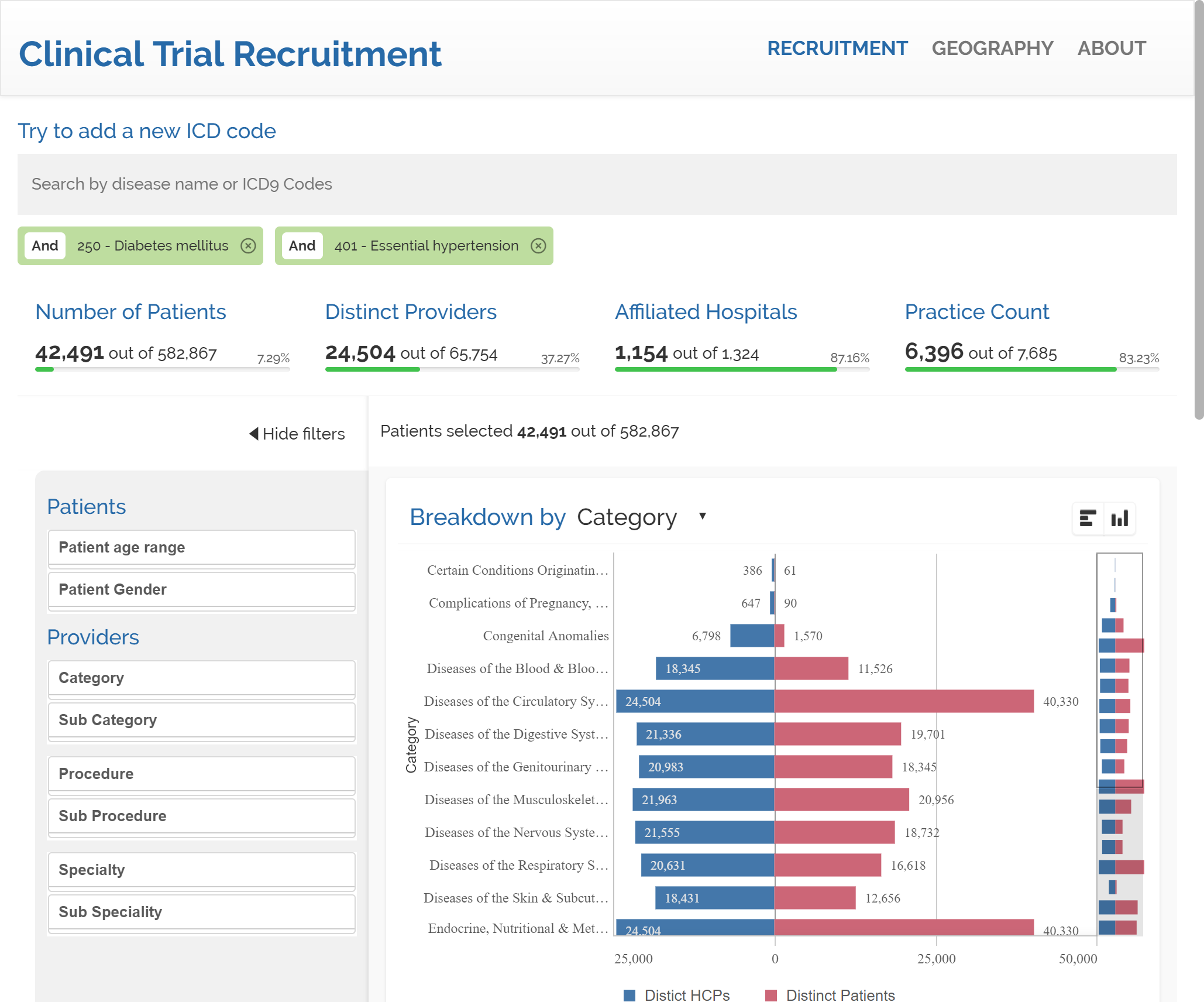Select the Diseases of the Genitourinary HCPs bar

pyautogui.click(x=707, y=767)
